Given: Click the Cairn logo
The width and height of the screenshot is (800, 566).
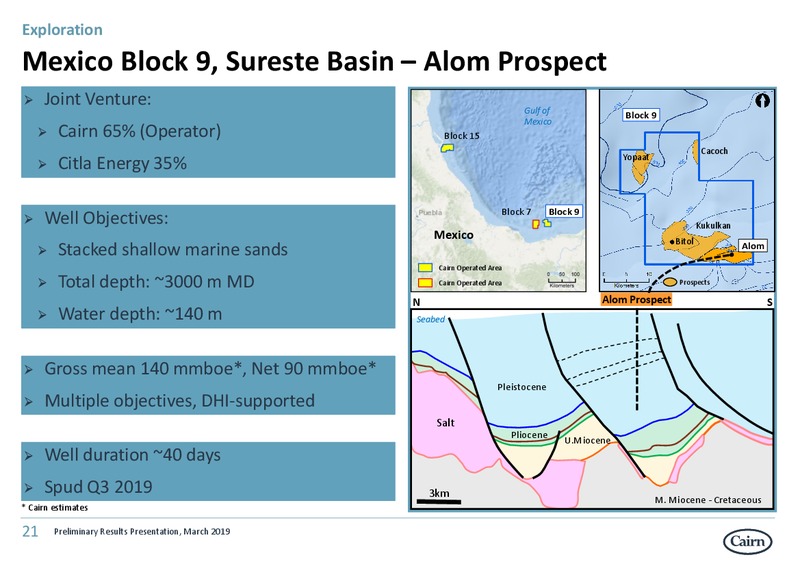Looking at the screenshot, I should tap(747, 542).
